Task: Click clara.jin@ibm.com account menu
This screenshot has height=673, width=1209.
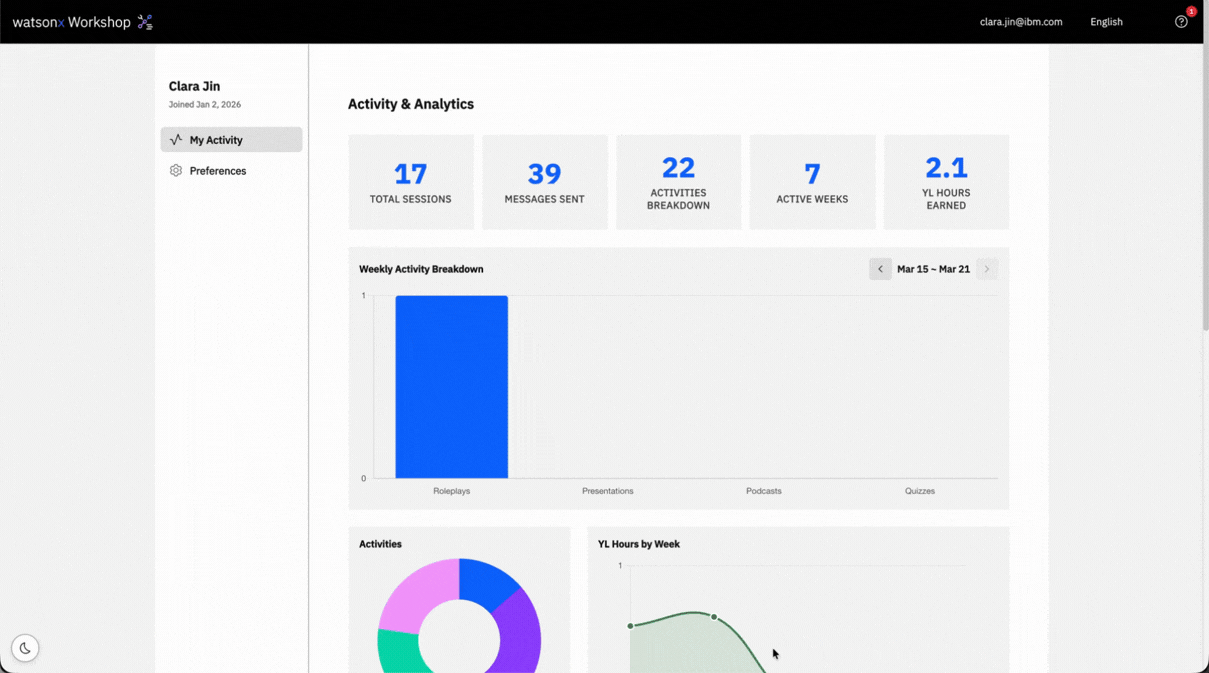Action: coord(1021,22)
